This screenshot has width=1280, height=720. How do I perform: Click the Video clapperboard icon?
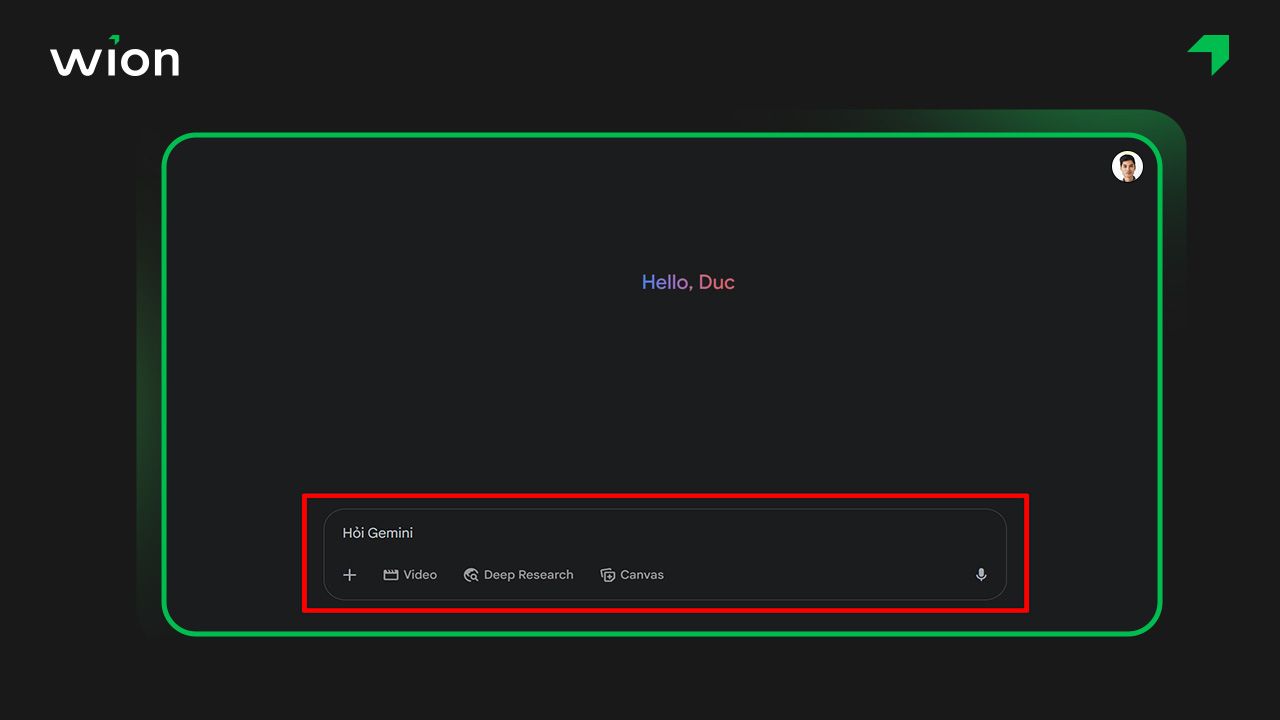click(x=391, y=575)
